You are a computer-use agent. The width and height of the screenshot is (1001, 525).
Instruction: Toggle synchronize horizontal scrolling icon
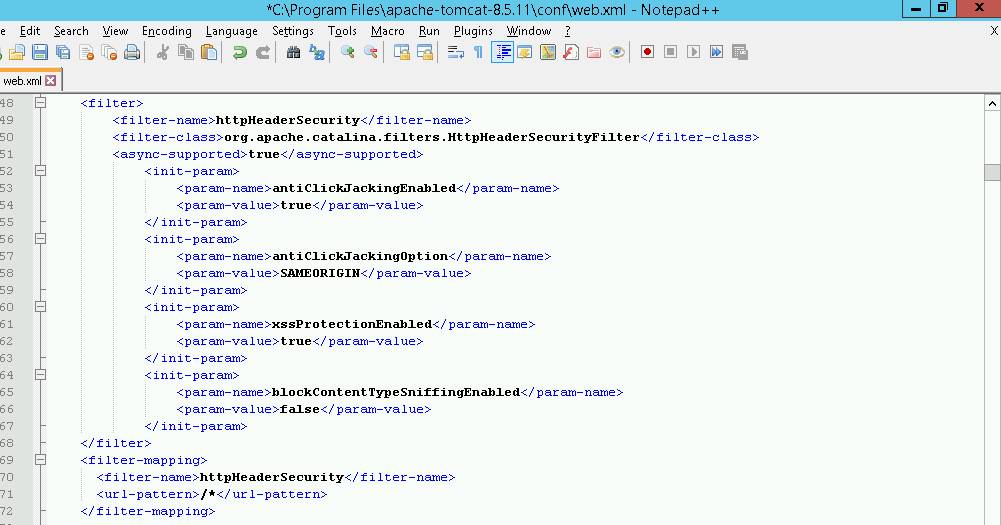click(x=425, y=52)
